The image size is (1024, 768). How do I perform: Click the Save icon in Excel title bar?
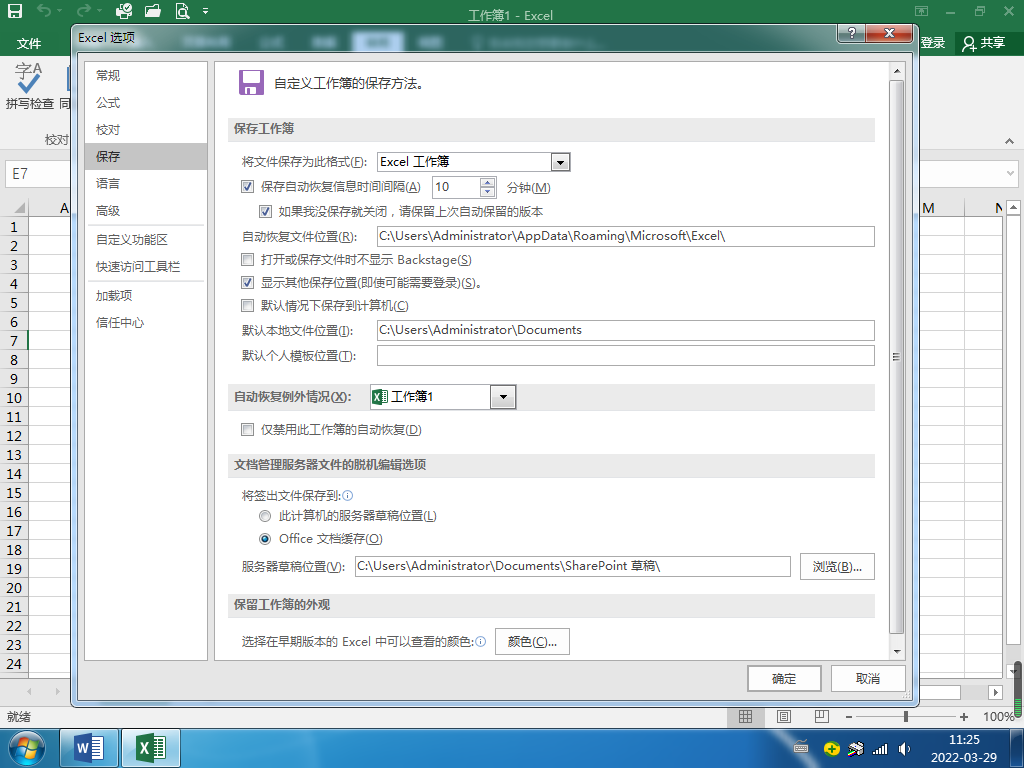coord(14,10)
